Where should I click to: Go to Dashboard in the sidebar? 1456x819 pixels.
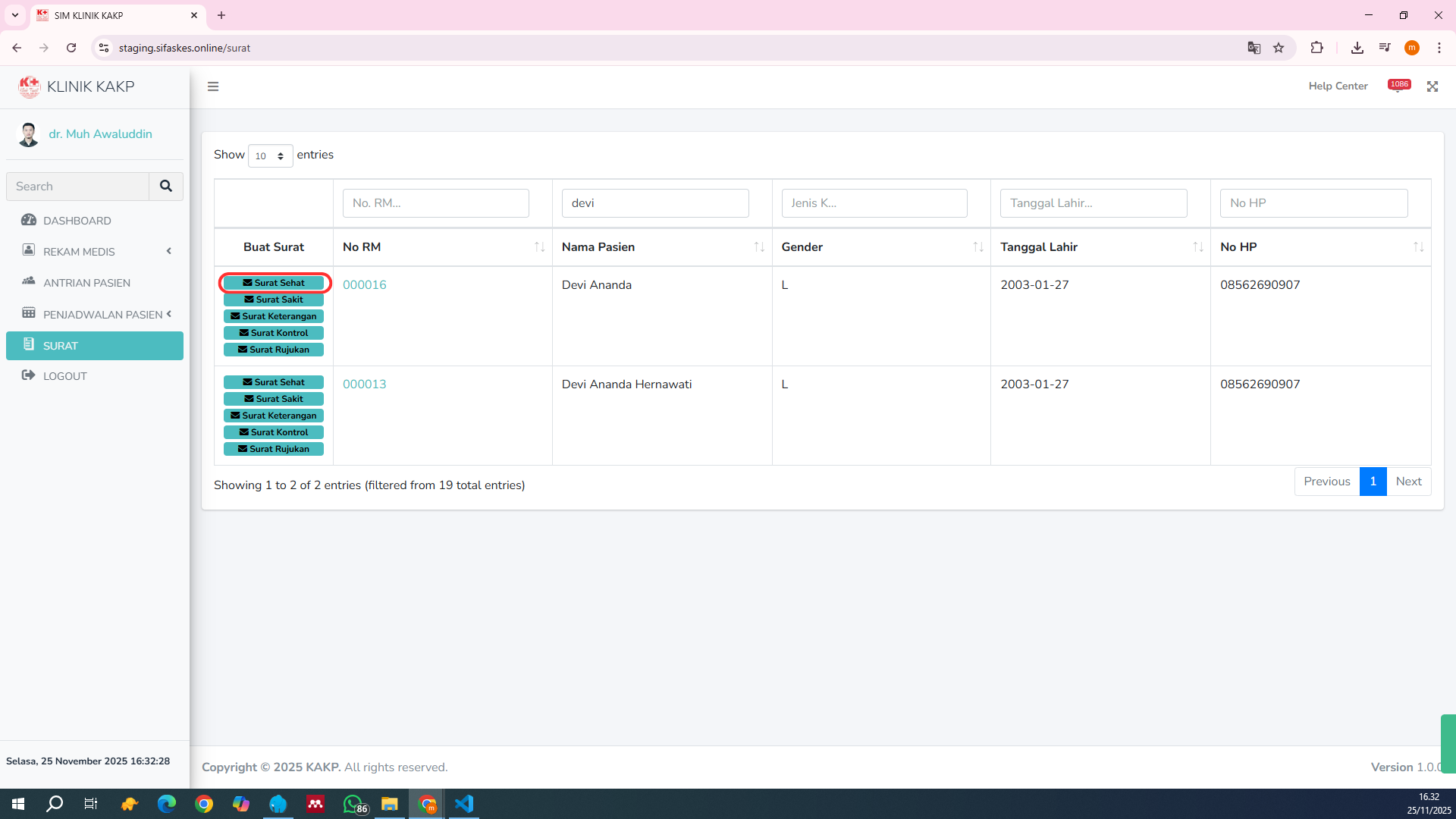pyautogui.click(x=77, y=221)
